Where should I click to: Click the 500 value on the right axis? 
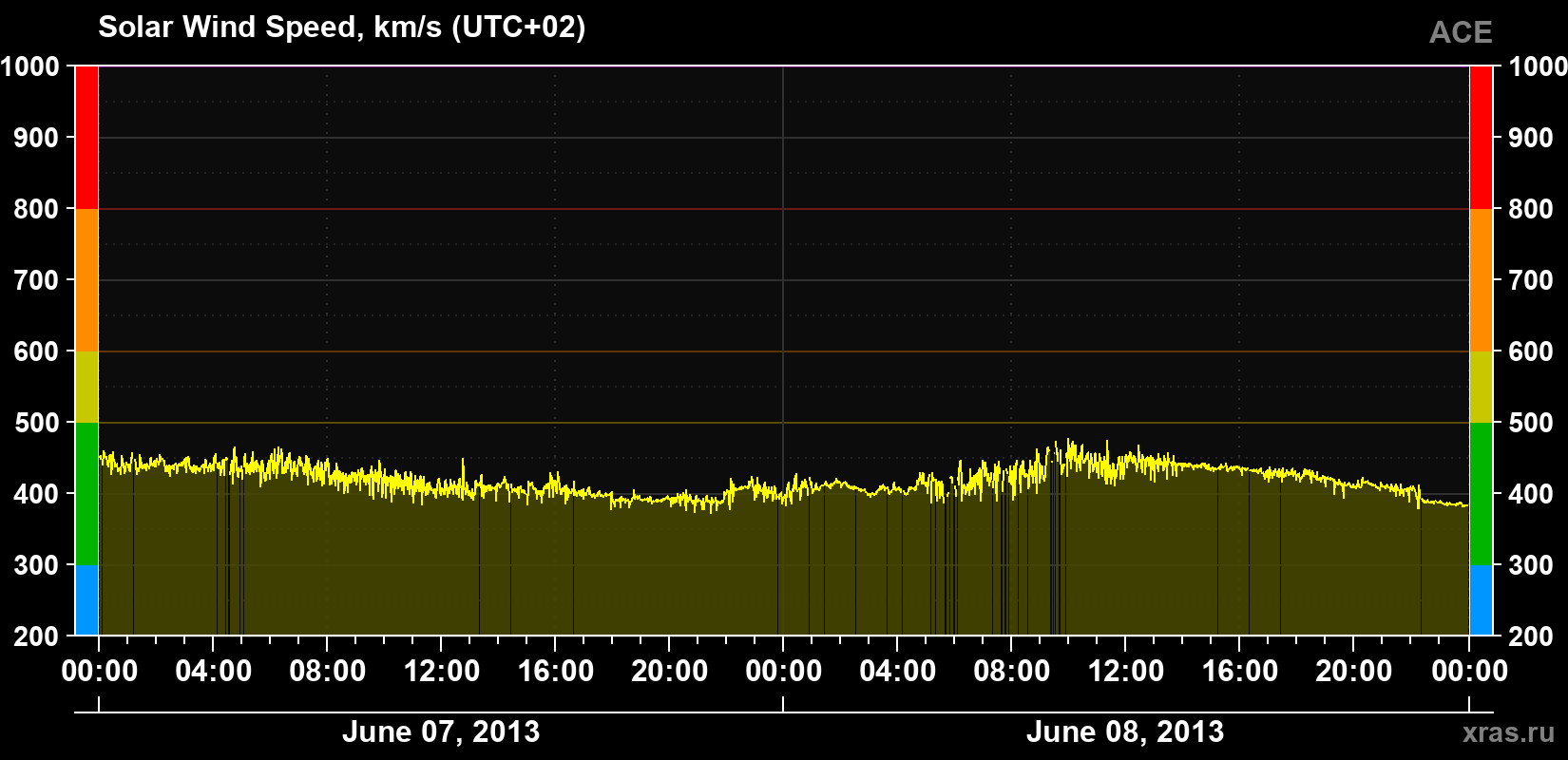[1531, 423]
